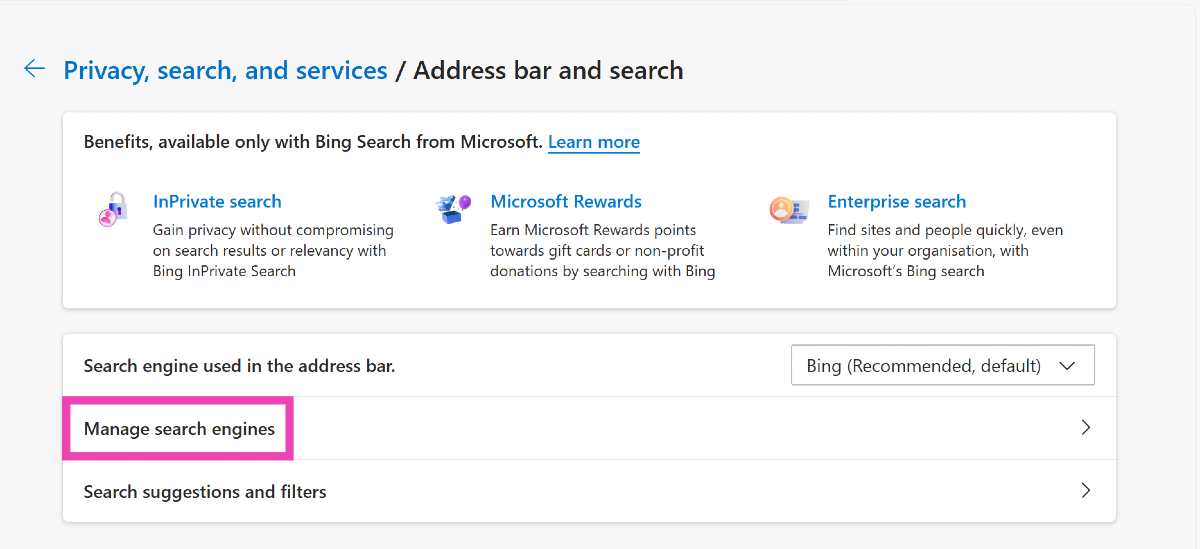Open the Privacy, search, and services breadcrumb
Viewport: 1200px width, 549px height.
point(225,71)
